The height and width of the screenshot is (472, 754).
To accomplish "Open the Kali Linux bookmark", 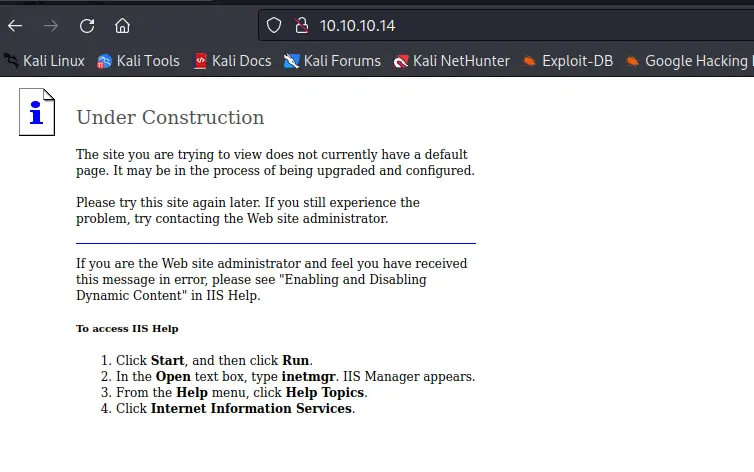I will (x=44, y=61).
